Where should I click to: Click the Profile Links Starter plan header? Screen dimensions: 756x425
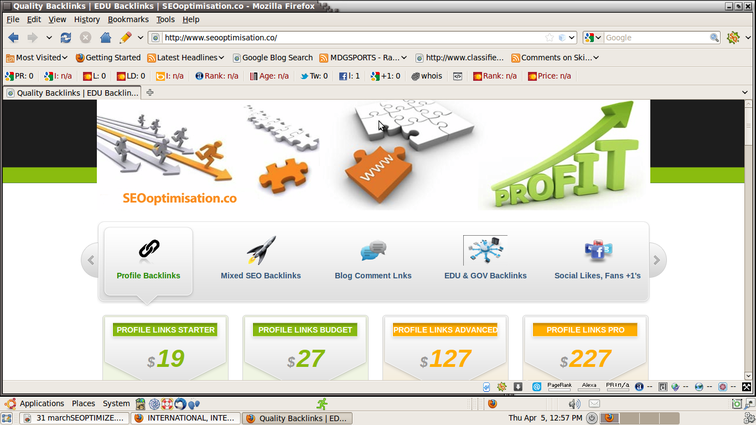pos(165,329)
